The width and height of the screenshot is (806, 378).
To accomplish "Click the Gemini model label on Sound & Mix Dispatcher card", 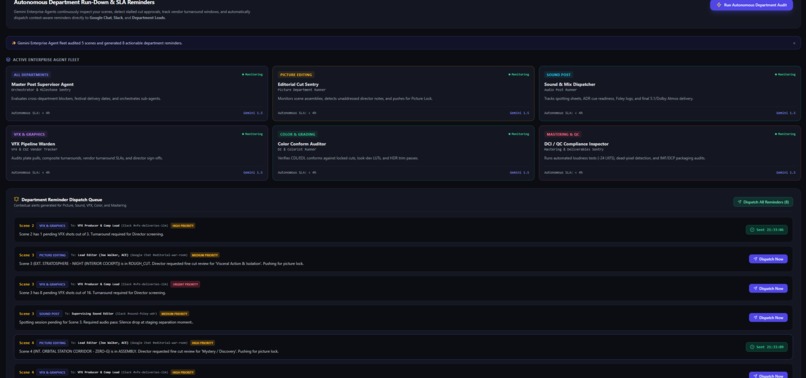I will tap(786, 113).
